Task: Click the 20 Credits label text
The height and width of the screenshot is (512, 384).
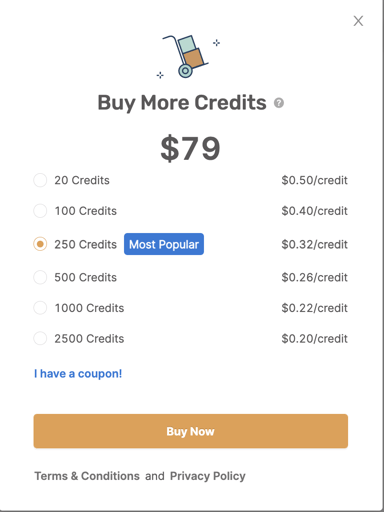Action: pyautogui.click(x=82, y=180)
